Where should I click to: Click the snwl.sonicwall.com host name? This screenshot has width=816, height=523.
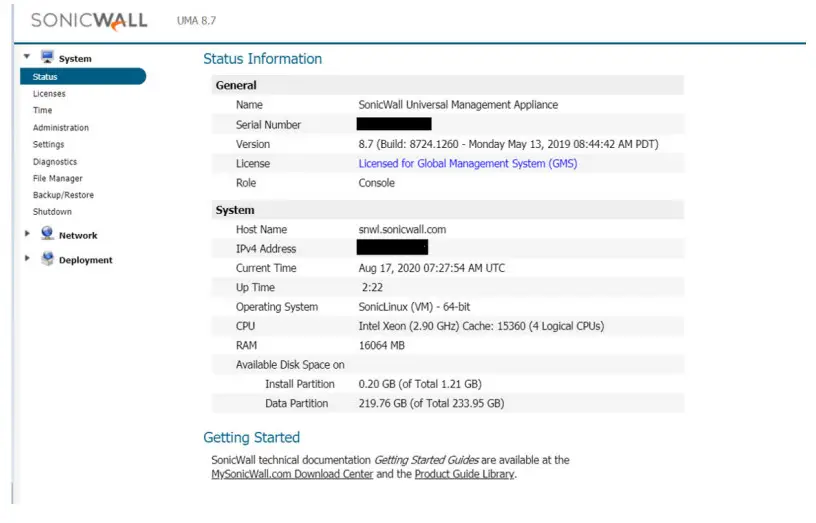[x=402, y=229]
